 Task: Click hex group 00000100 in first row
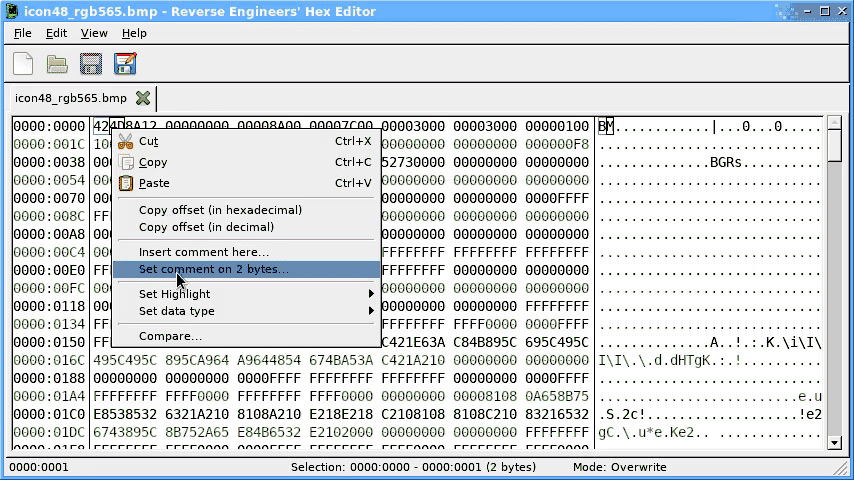click(x=557, y=126)
